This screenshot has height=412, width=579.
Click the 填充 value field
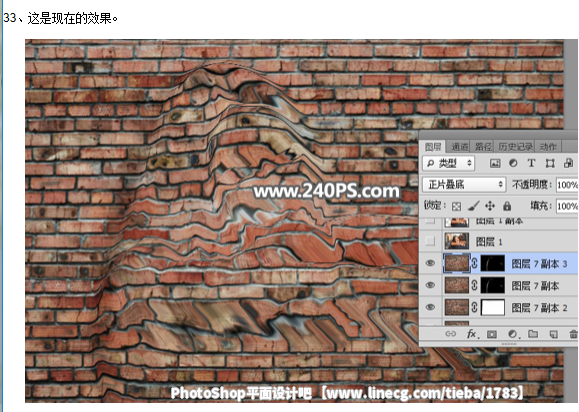click(567, 206)
